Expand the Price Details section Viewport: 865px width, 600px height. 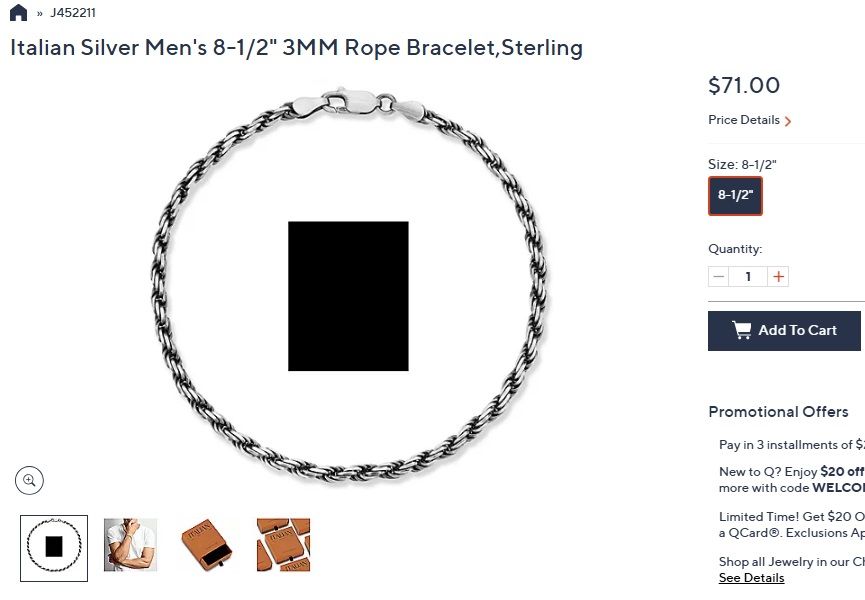[x=743, y=120]
